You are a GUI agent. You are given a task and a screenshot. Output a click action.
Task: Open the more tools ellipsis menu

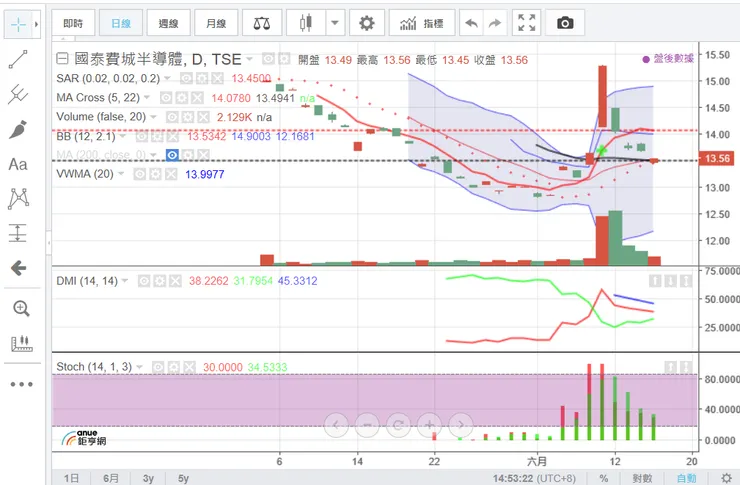pyautogui.click(x=22, y=384)
